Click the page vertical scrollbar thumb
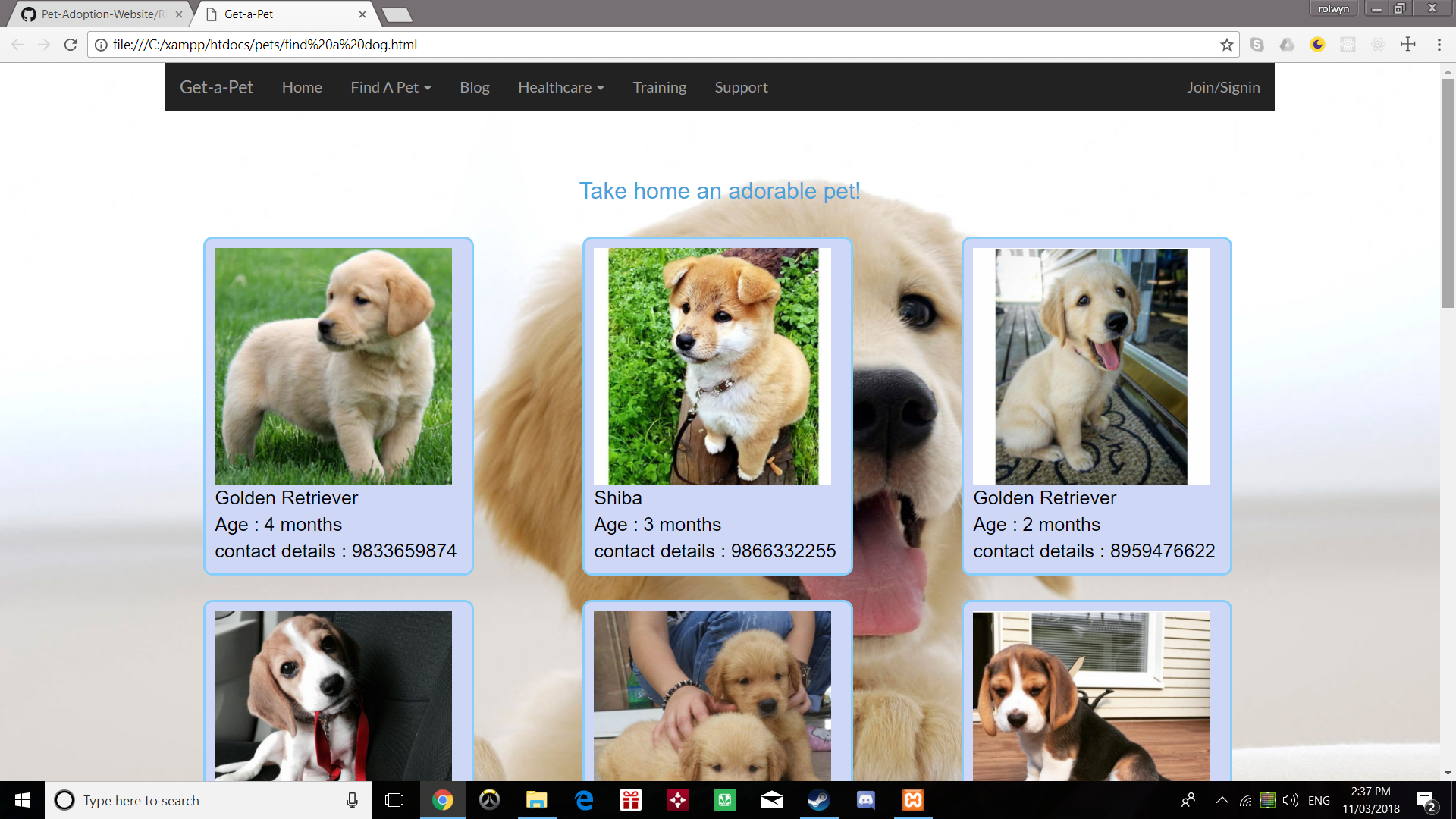1456x819 pixels. (x=1448, y=193)
